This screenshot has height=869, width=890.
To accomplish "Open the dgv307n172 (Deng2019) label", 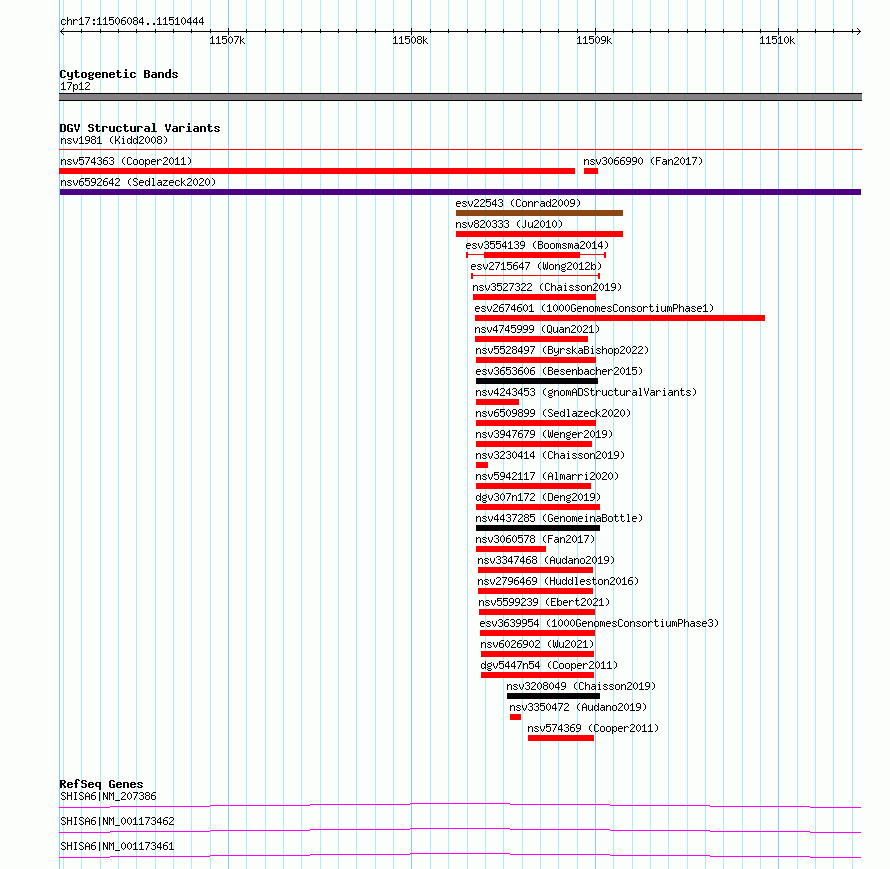I will coord(538,497).
